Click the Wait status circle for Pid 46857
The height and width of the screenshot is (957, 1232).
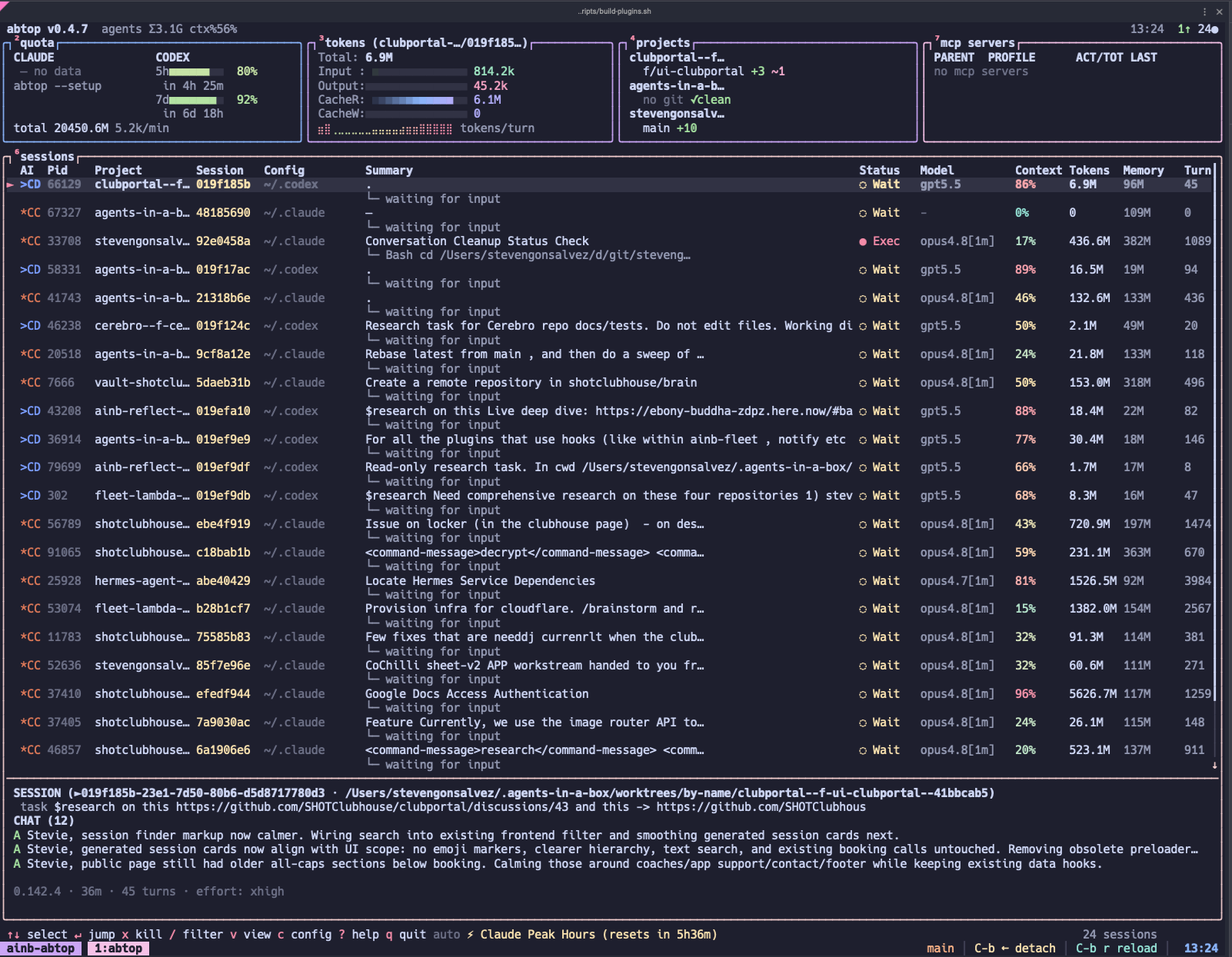[x=863, y=750]
